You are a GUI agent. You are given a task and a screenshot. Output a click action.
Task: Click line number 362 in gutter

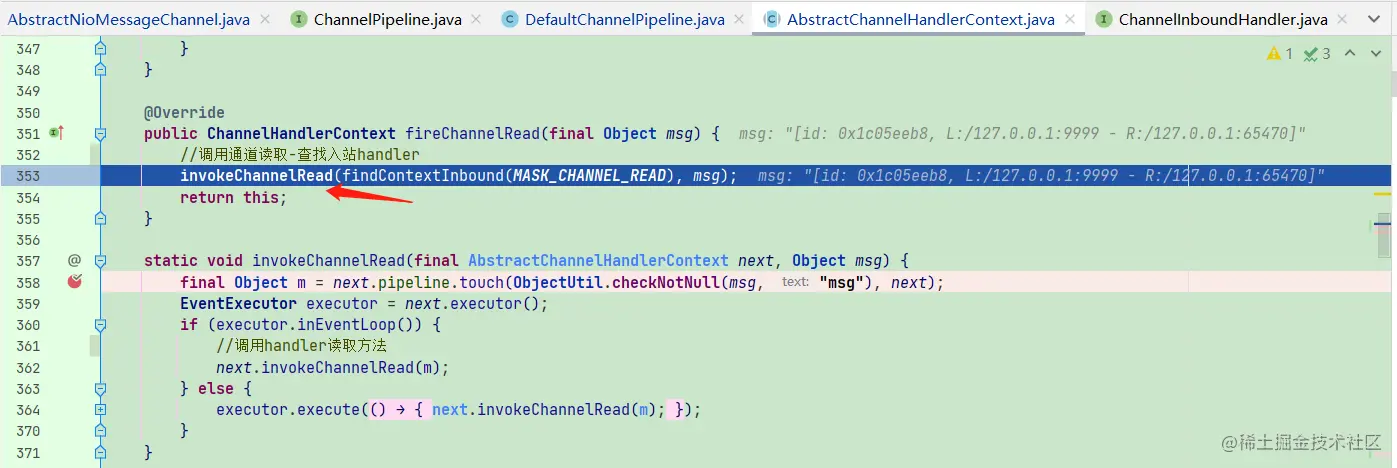[x=28, y=367]
